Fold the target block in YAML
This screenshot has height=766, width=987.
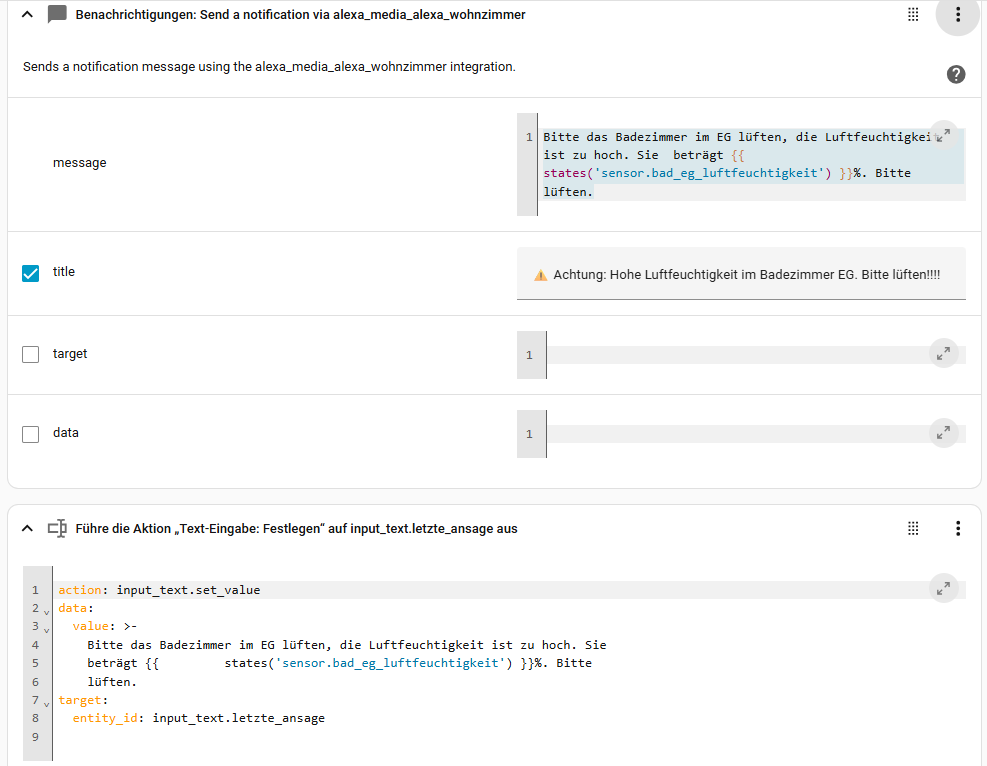pos(46,702)
